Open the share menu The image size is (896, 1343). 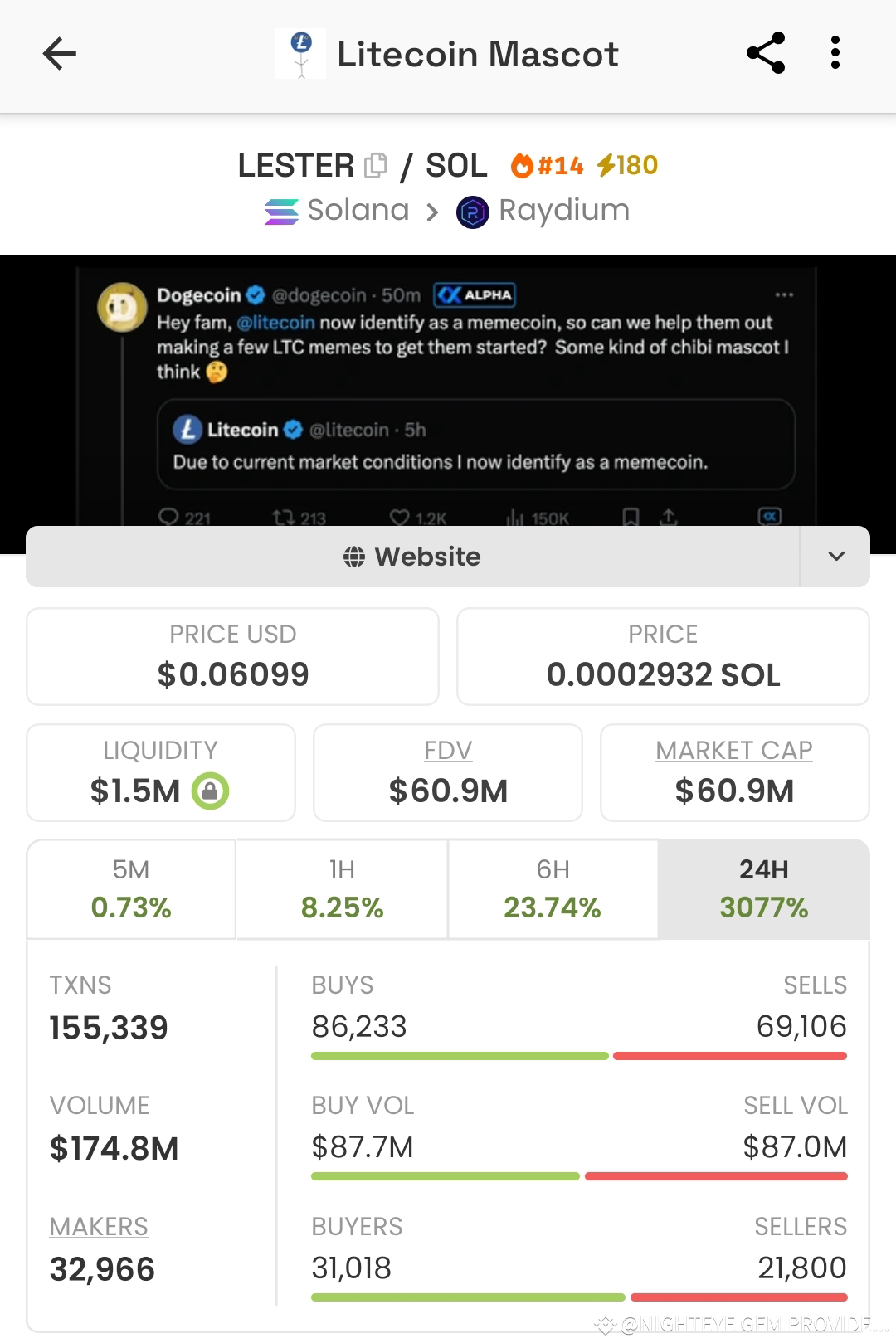coord(765,52)
